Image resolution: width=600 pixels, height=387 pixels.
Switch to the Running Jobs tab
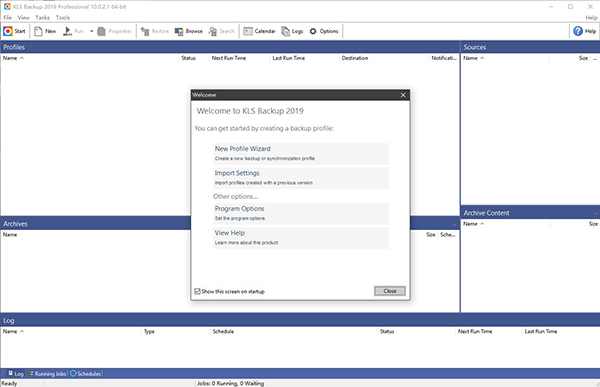tap(47, 374)
